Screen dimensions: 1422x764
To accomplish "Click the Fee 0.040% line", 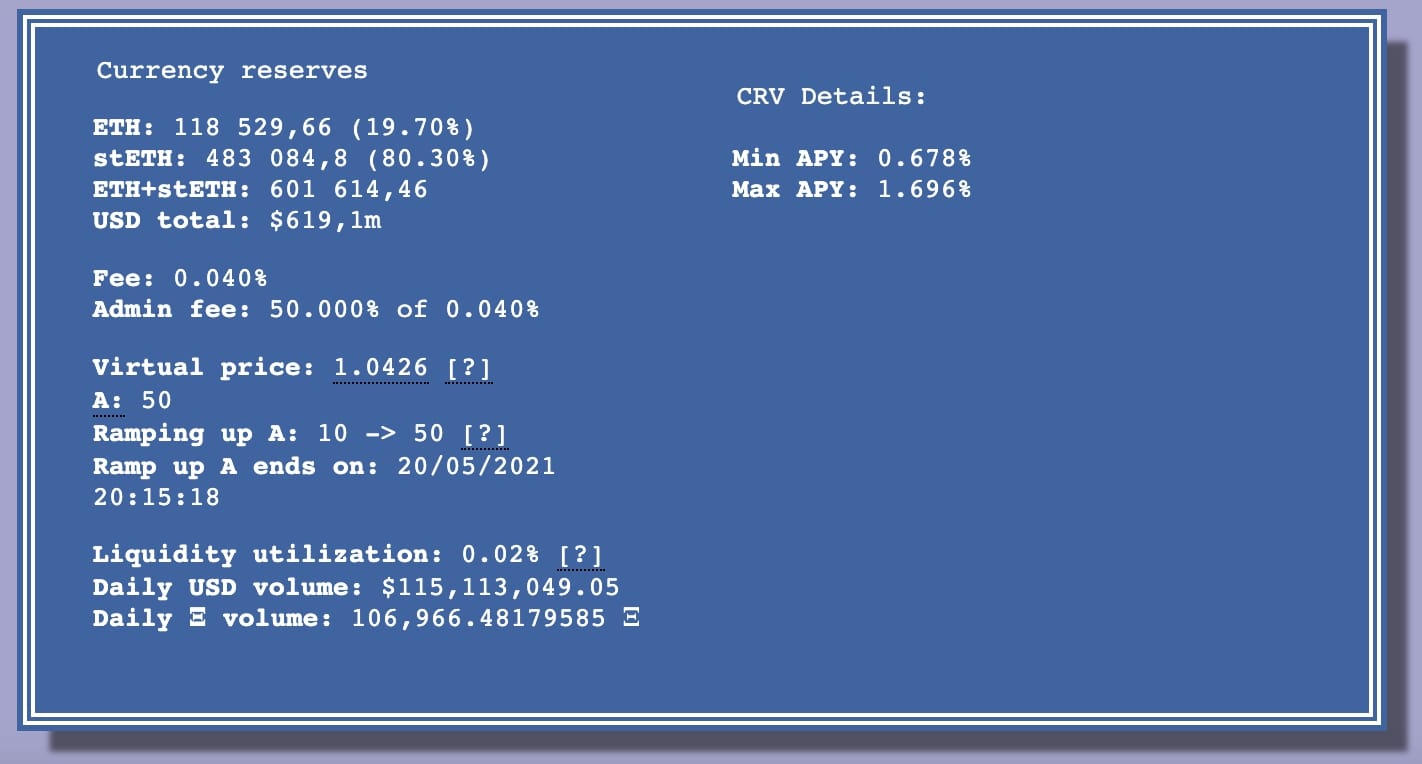I will pos(180,278).
